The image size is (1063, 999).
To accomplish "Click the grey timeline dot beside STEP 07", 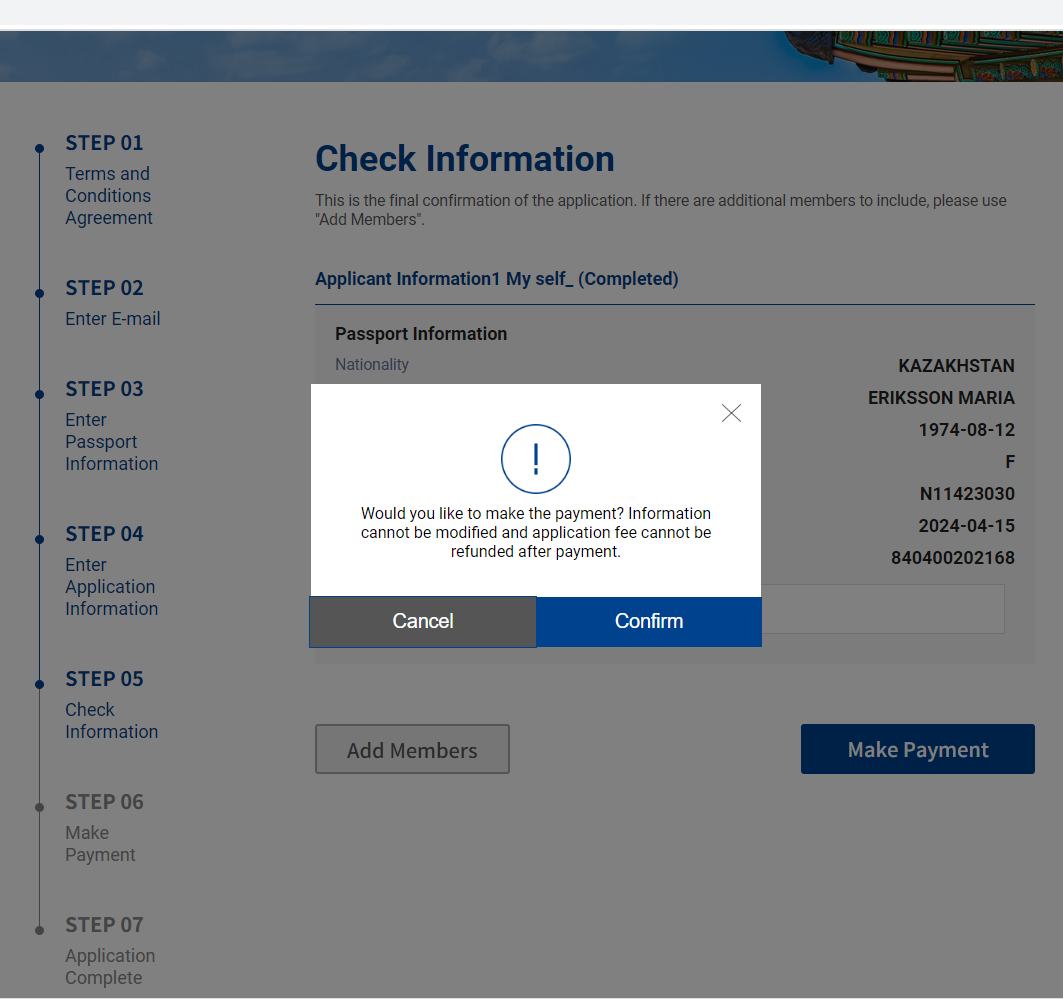I will 39,930.
